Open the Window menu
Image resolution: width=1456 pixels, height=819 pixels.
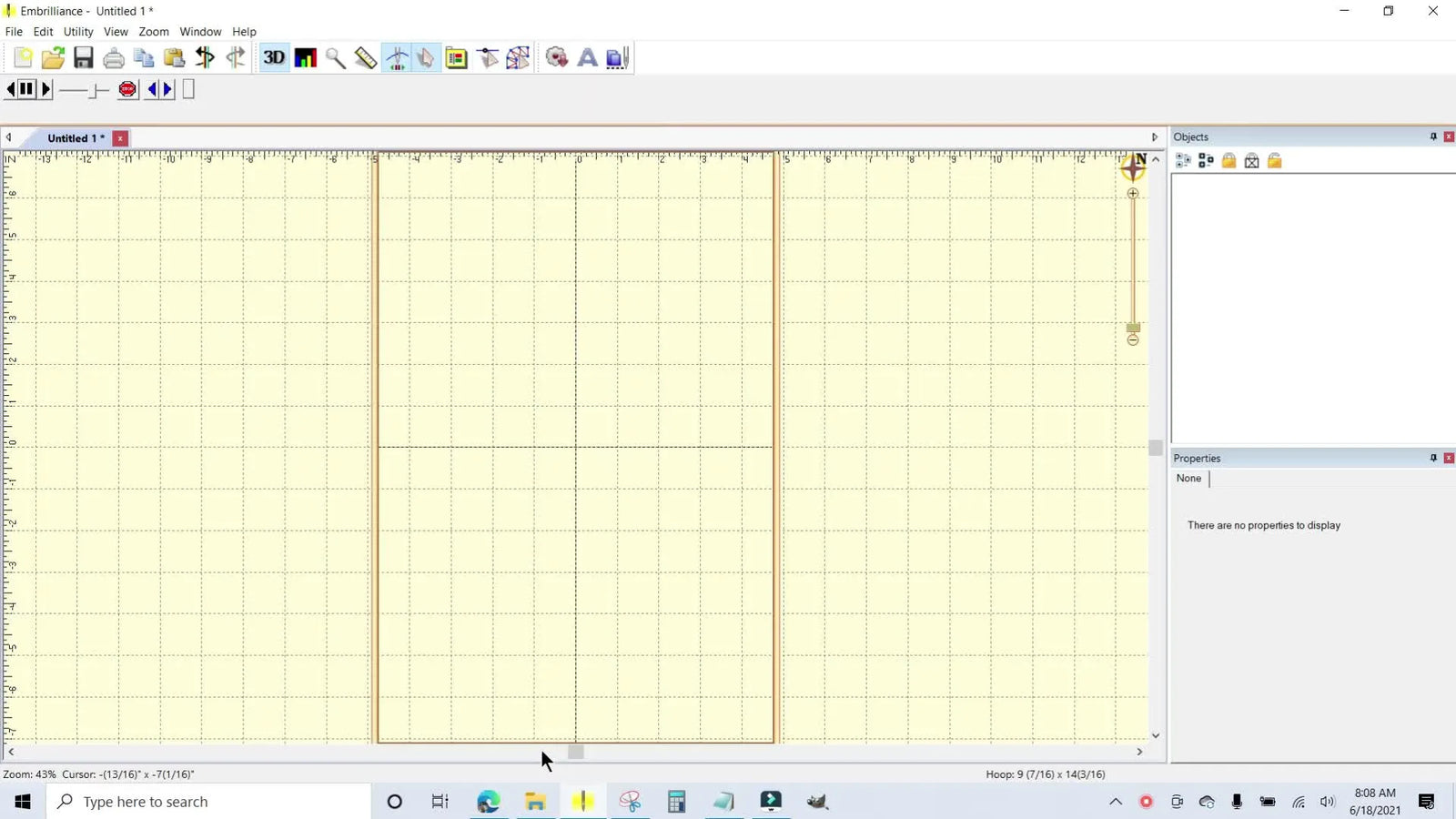pyautogui.click(x=200, y=32)
